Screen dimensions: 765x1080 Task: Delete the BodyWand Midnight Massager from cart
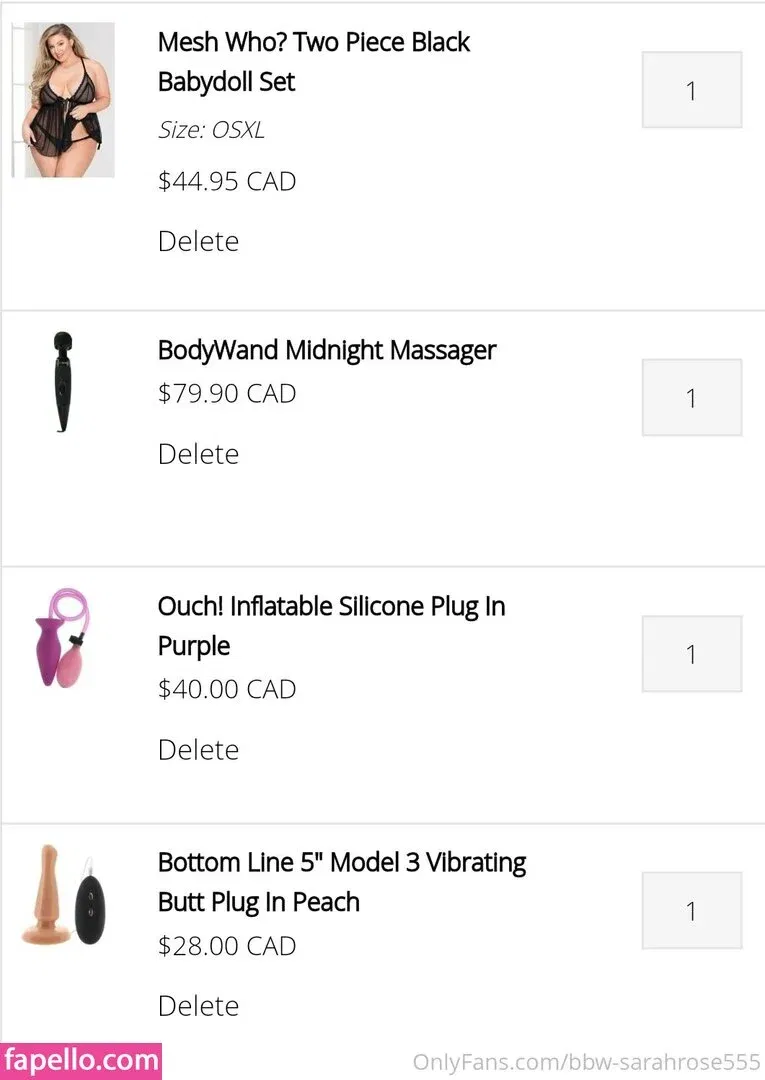click(198, 454)
